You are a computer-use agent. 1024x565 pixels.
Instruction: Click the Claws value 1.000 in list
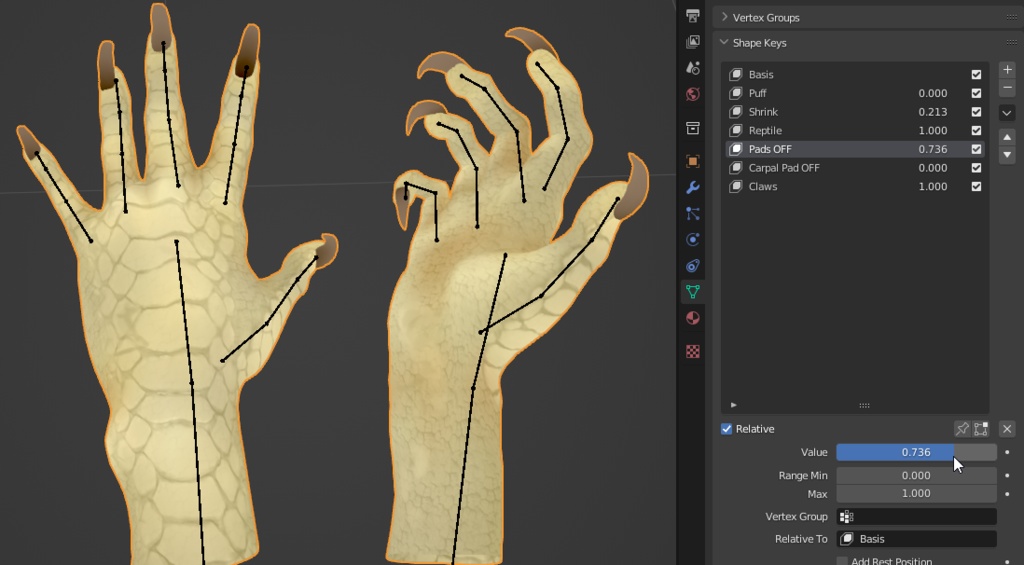tap(933, 186)
